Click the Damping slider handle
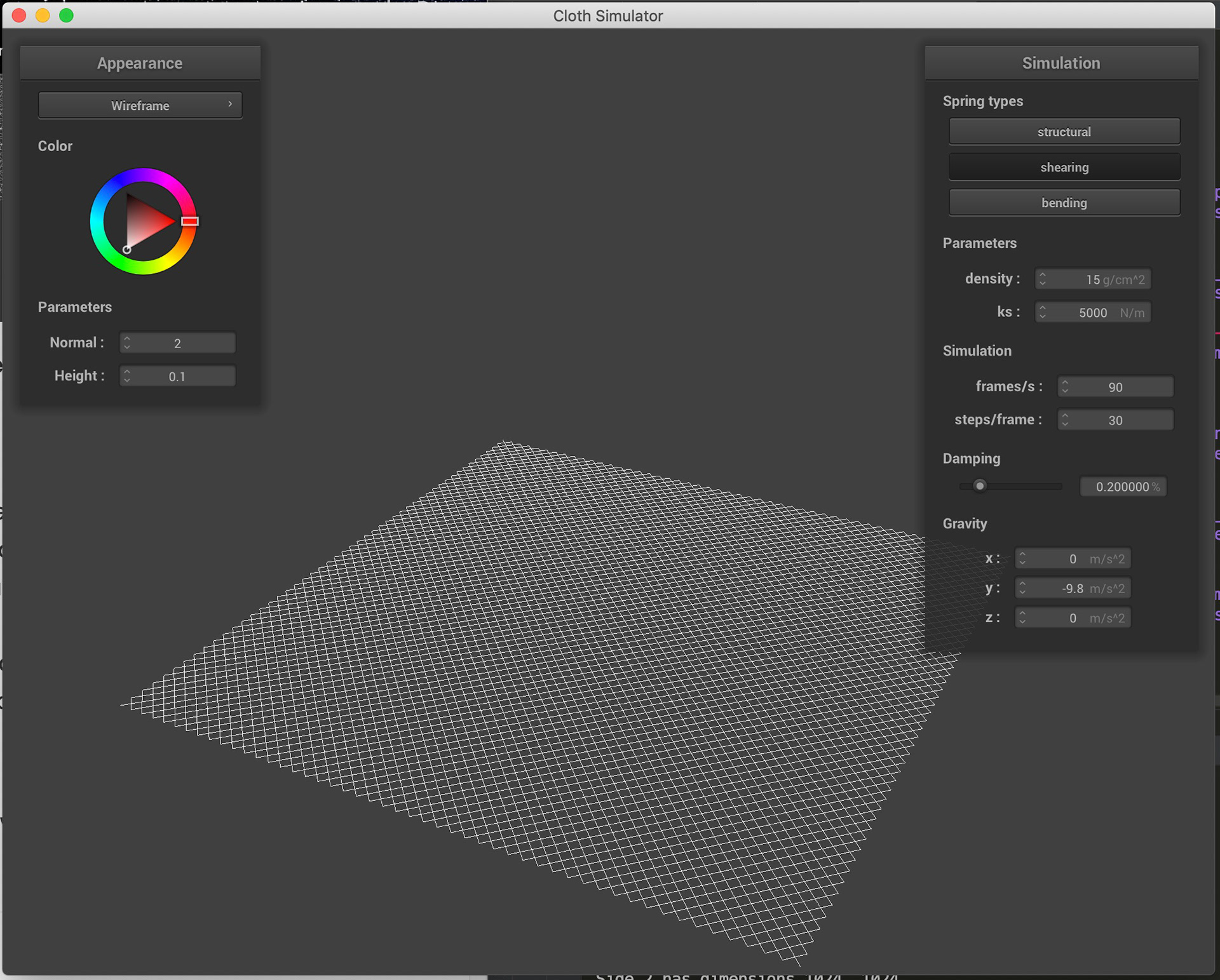Screen dimensions: 1220x980 click(x=980, y=486)
